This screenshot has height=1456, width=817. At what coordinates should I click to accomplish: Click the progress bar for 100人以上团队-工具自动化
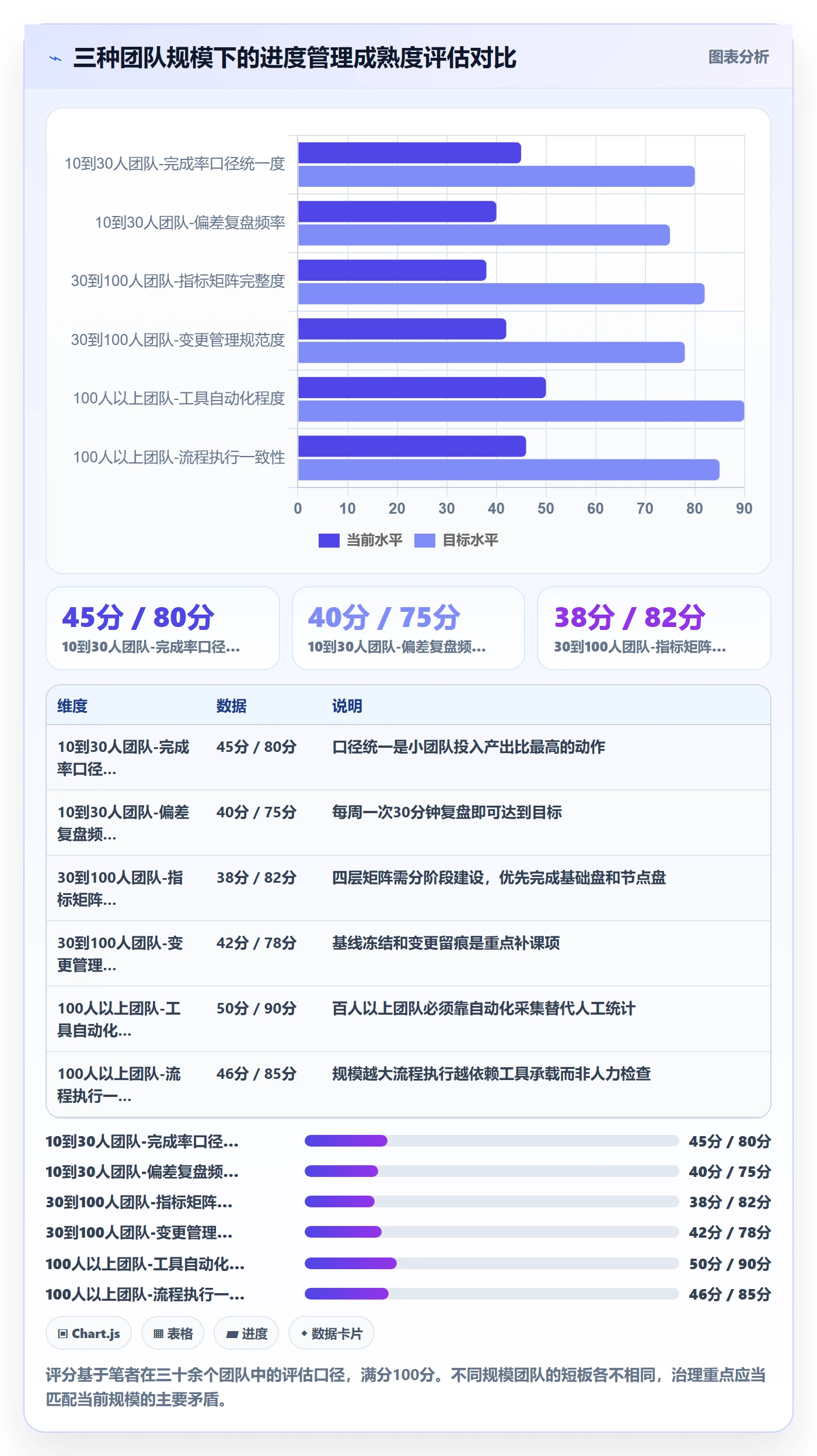pos(491,1263)
